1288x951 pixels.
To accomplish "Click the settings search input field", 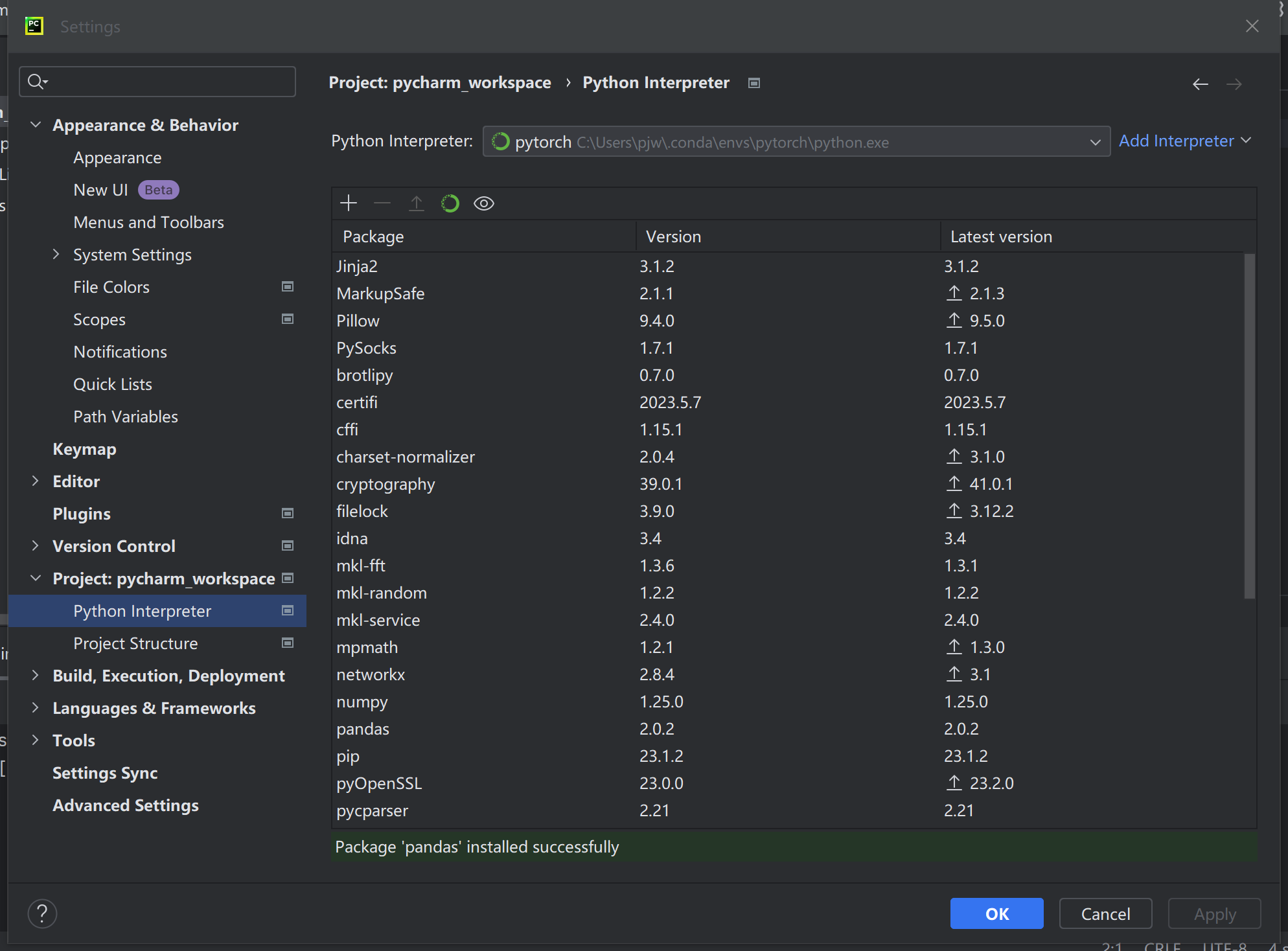I will point(157,82).
